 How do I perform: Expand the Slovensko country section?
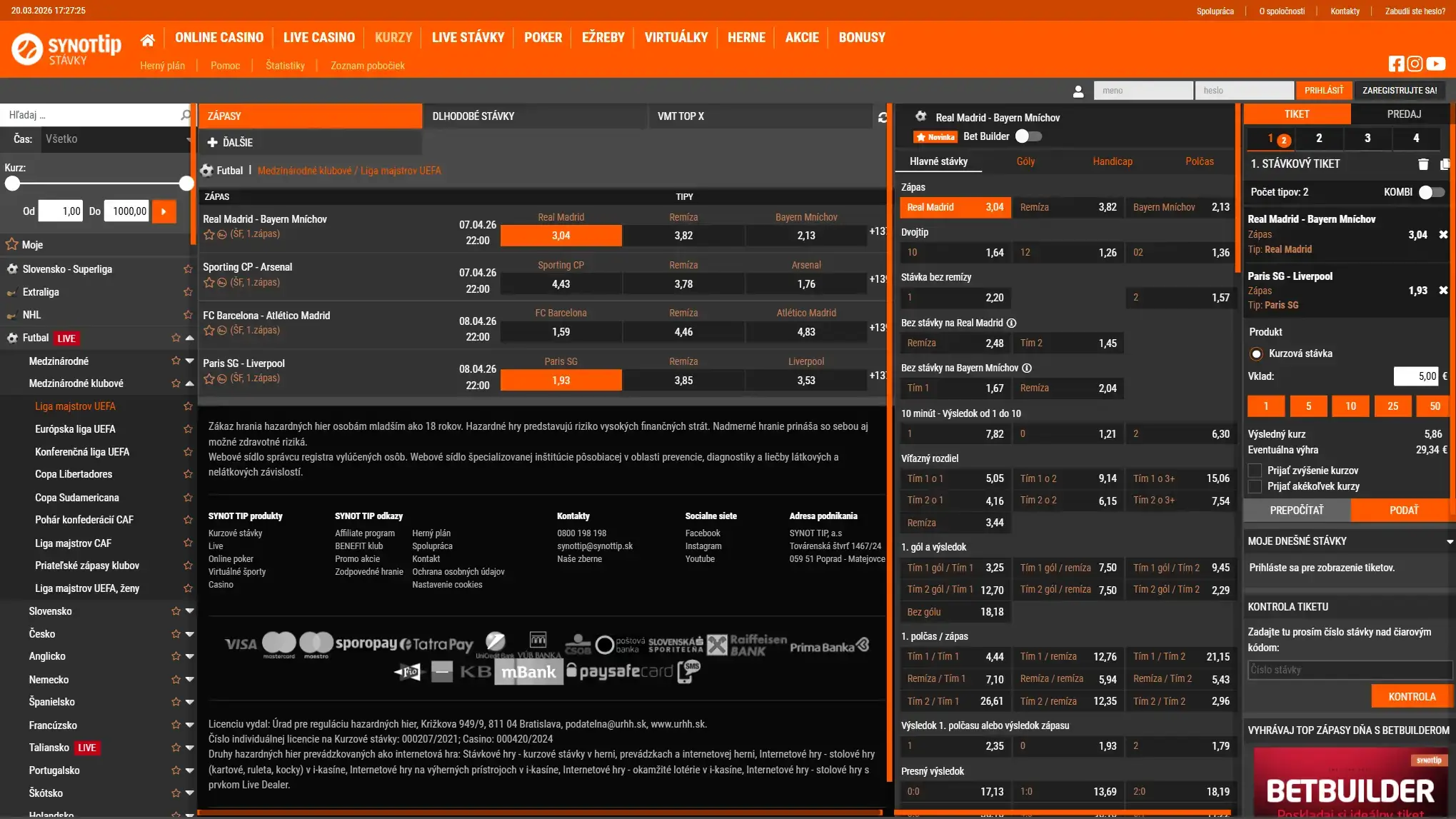pos(189,611)
